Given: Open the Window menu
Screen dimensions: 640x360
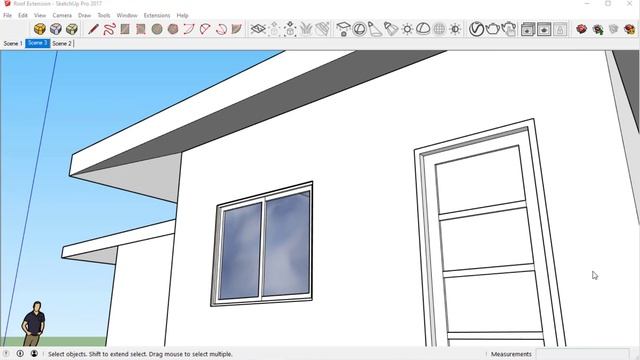Looking at the screenshot, I should (x=127, y=15).
